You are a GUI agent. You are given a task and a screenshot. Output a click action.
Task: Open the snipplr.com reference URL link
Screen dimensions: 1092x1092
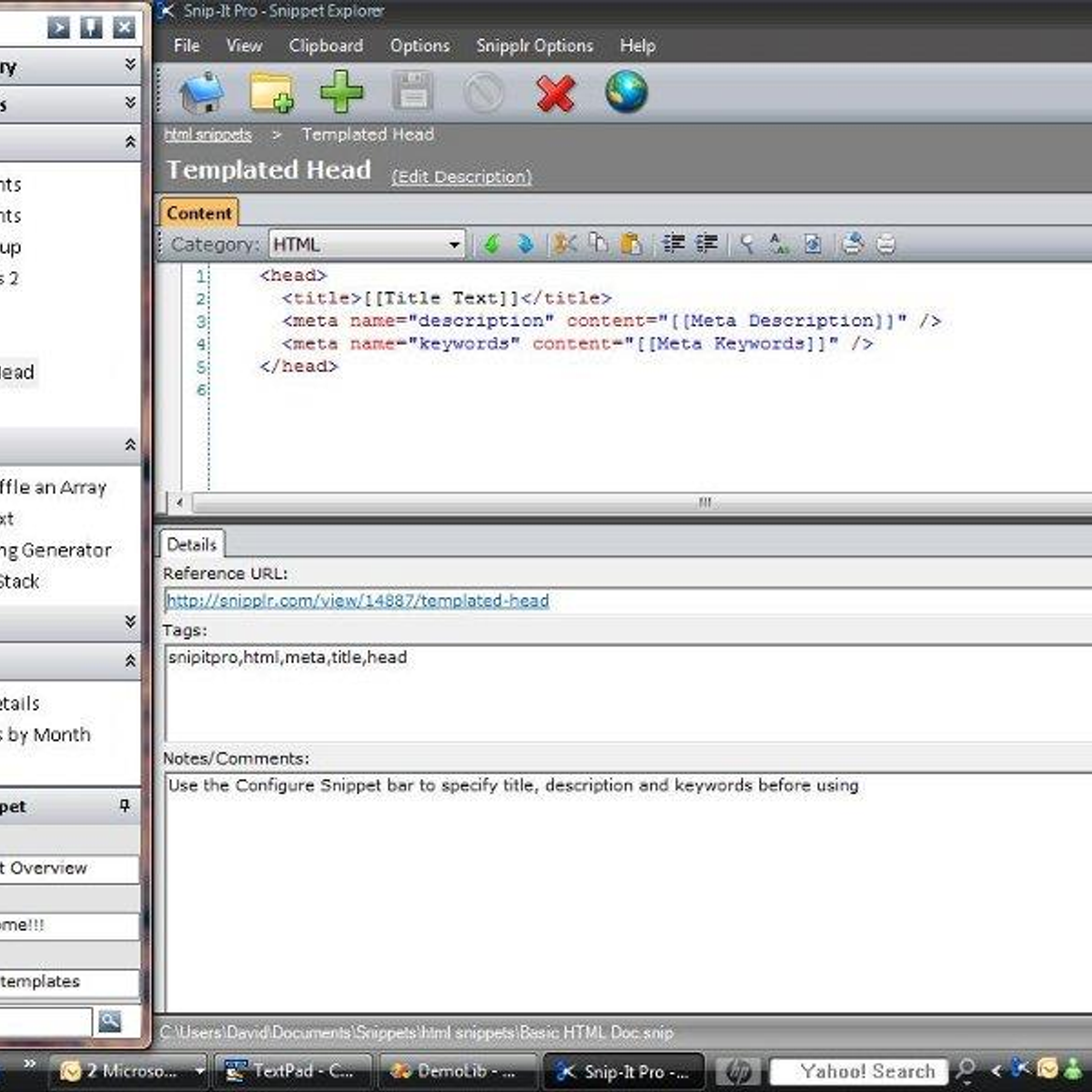point(358,601)
